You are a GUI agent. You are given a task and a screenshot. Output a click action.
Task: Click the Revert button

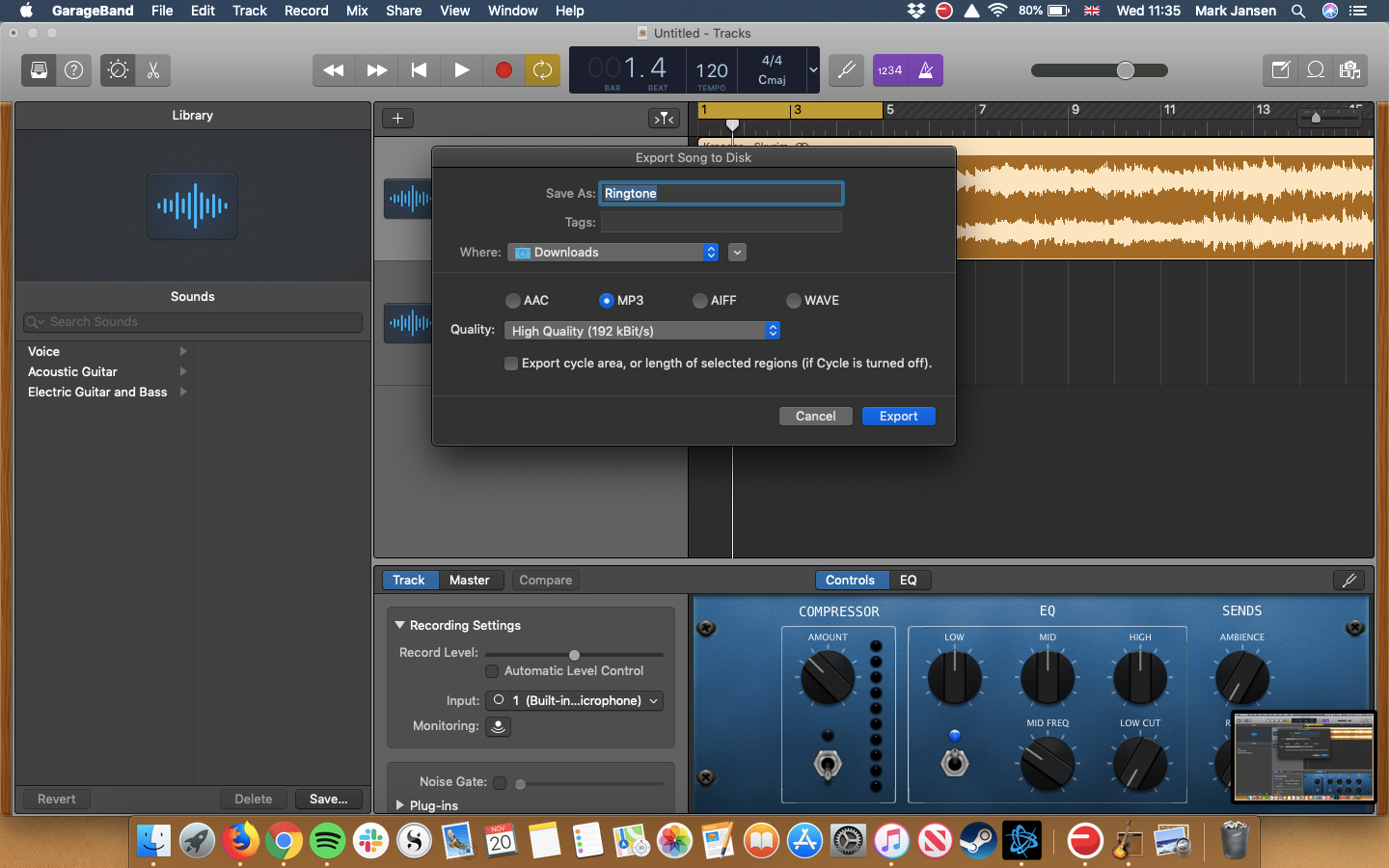pos(57,799)
